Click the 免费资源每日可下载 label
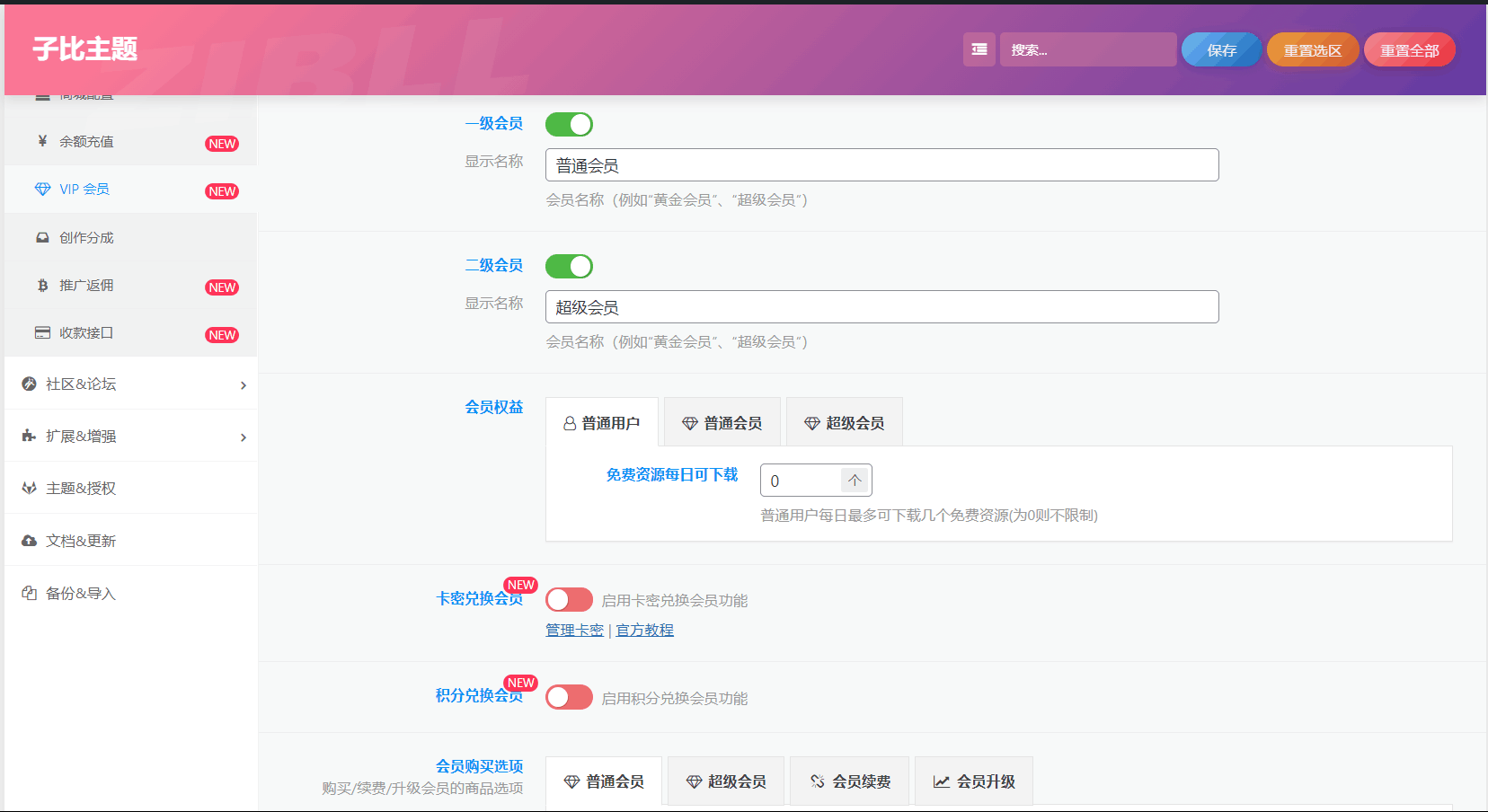This screenshot has width=1488, height=812. (x=671, y=474)
